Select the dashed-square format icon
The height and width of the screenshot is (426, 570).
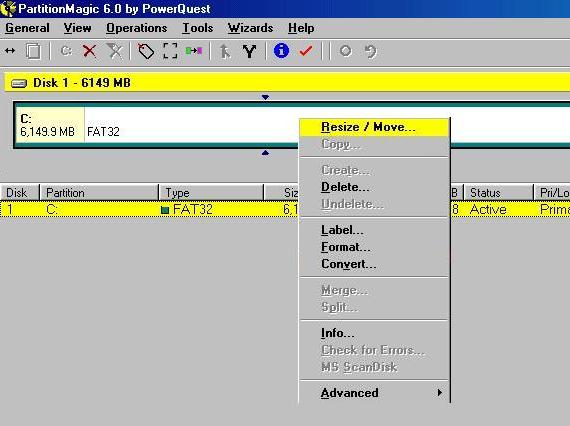170,51
